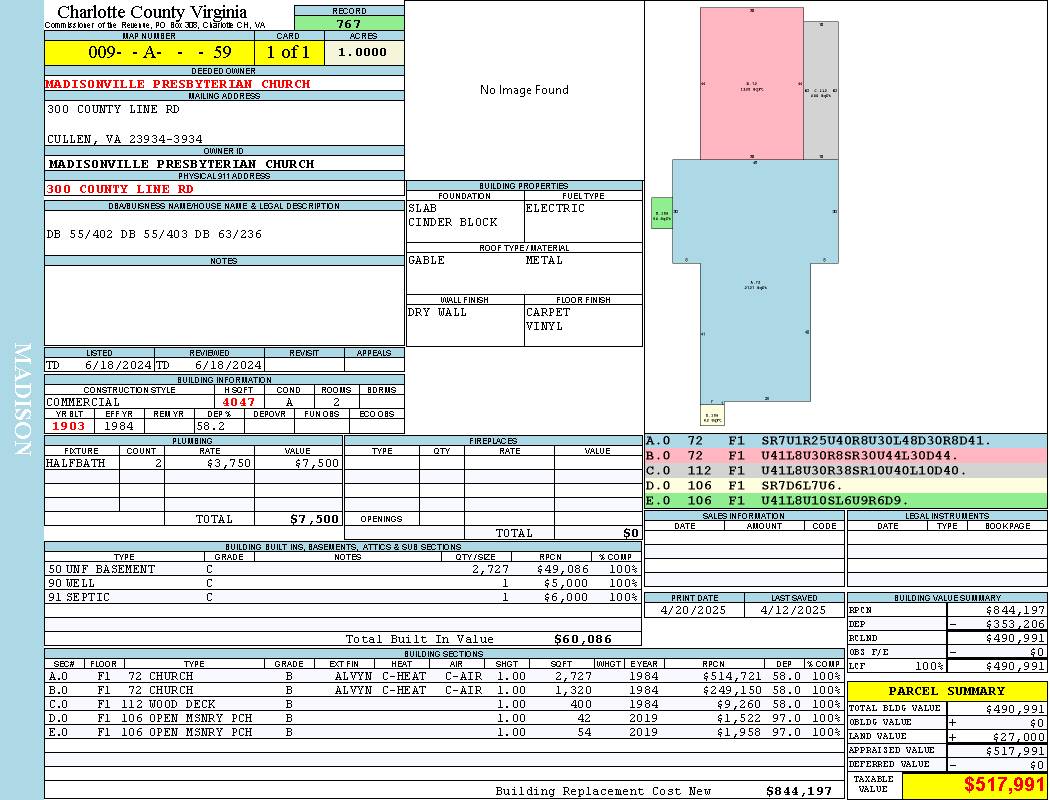Click the No Image Found placeholder
Screen dimensions: 1050x800
pyautogui.click(x=524, y=90)
